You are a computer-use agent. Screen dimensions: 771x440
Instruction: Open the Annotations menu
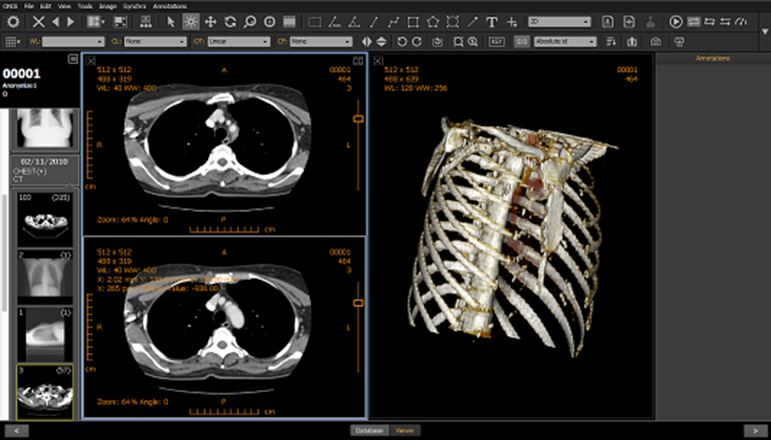pyautogui.click(x=170, y=6)
